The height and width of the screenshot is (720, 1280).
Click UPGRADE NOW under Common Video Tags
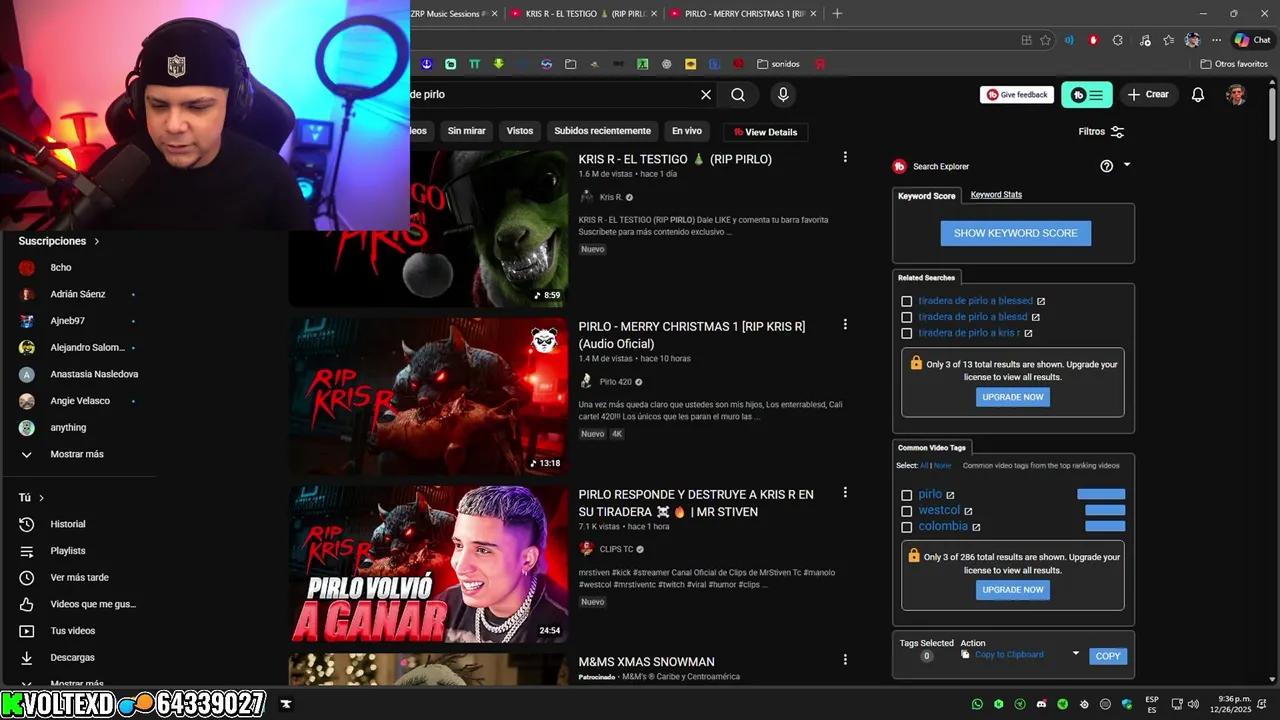coord(1013,590)
